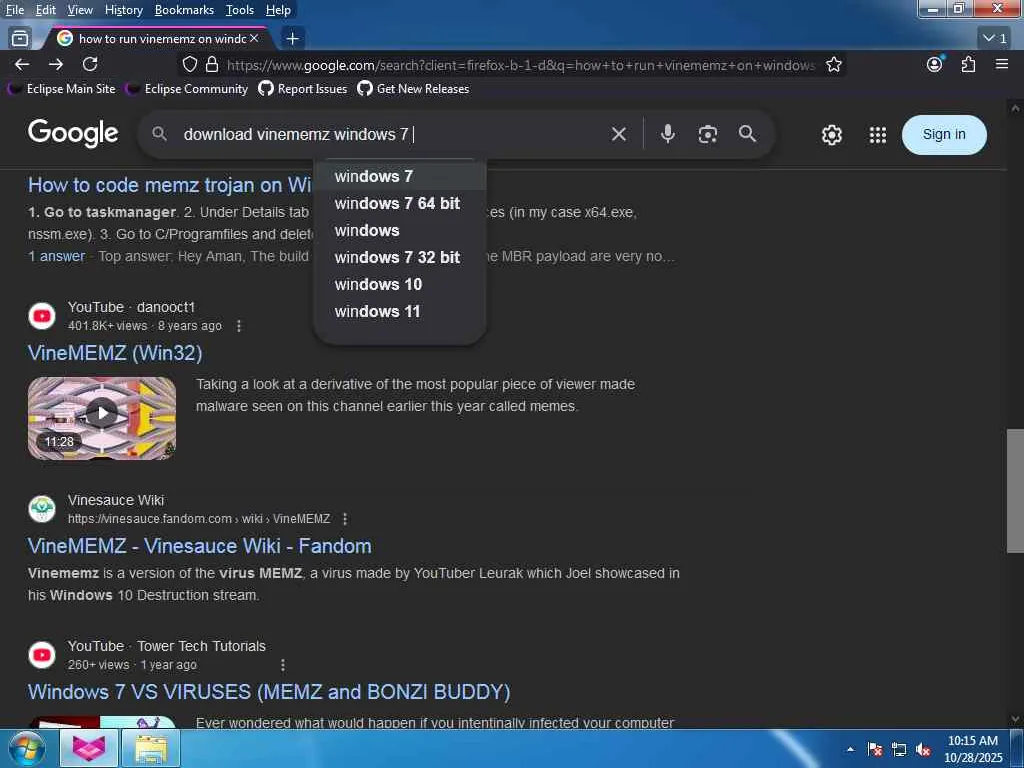The image size is (1024, 768).
Task: Choose 'windows 7' suggestion
Action: point(400,176)
